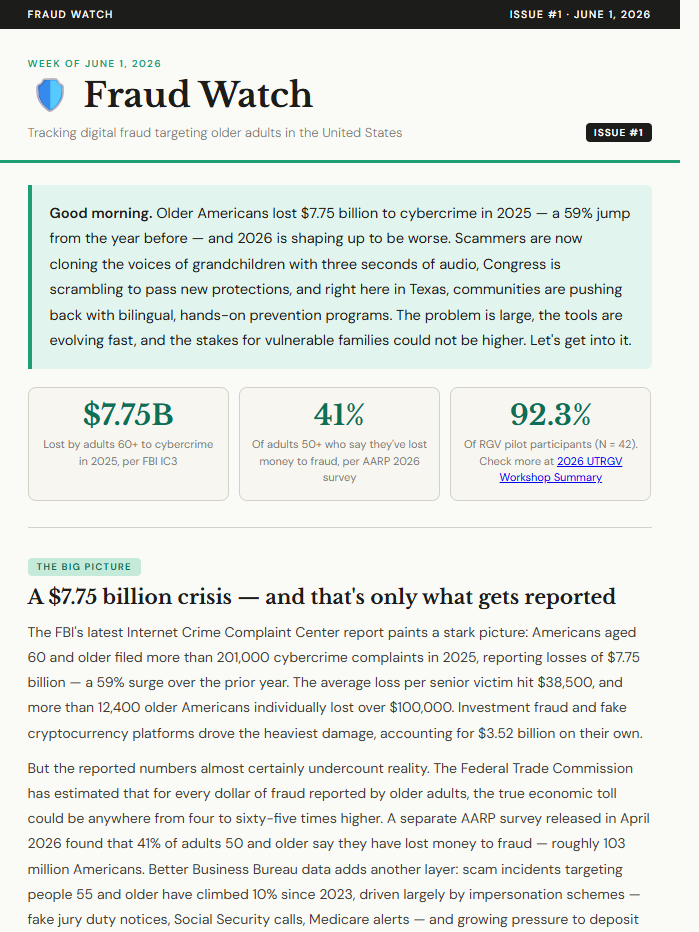This screenshot has width=699, height=932.
Task: Click the Good morning intro callout box
Action: (x=339, y=277)
